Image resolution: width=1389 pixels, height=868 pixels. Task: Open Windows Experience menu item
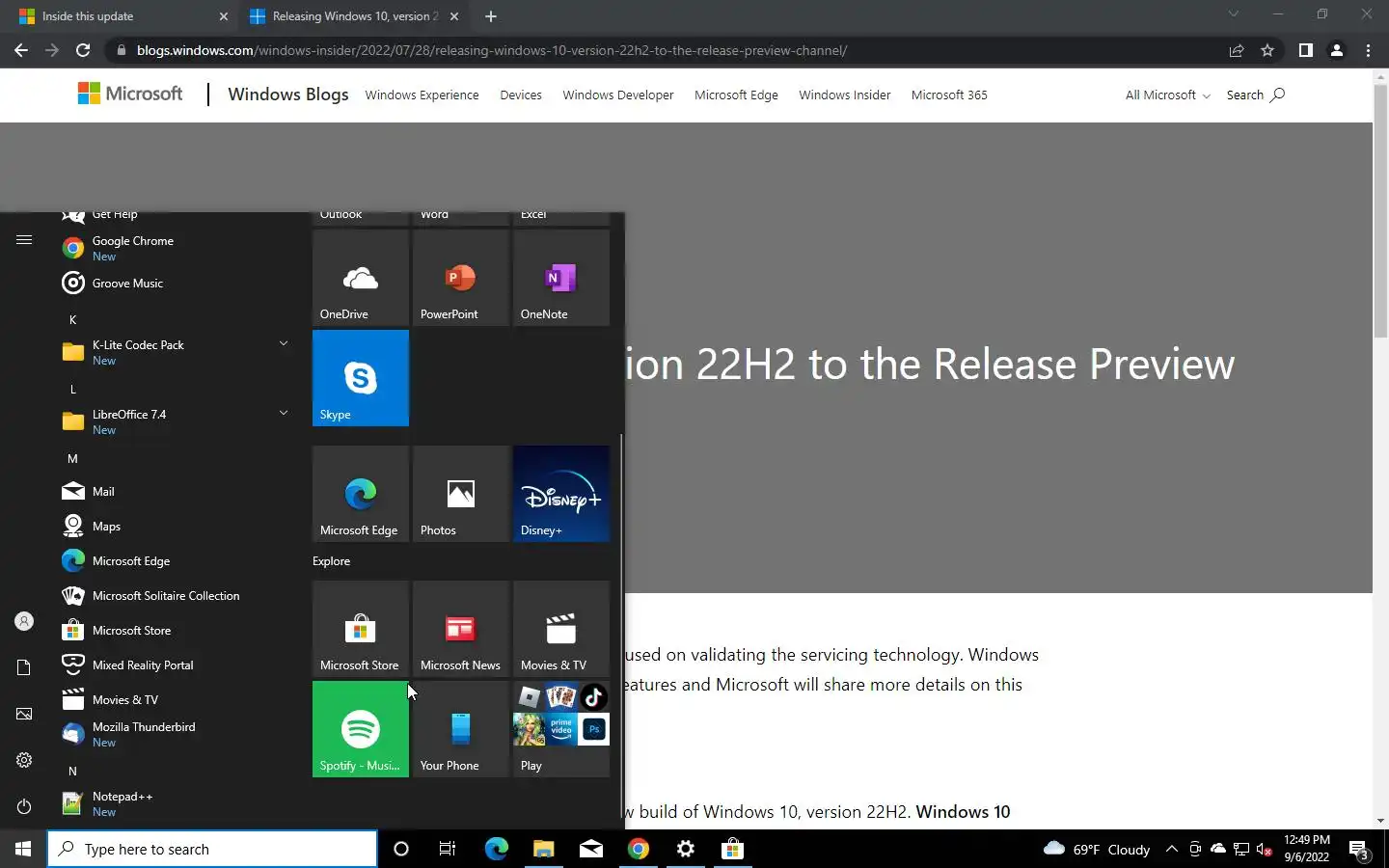click(422, 95)
